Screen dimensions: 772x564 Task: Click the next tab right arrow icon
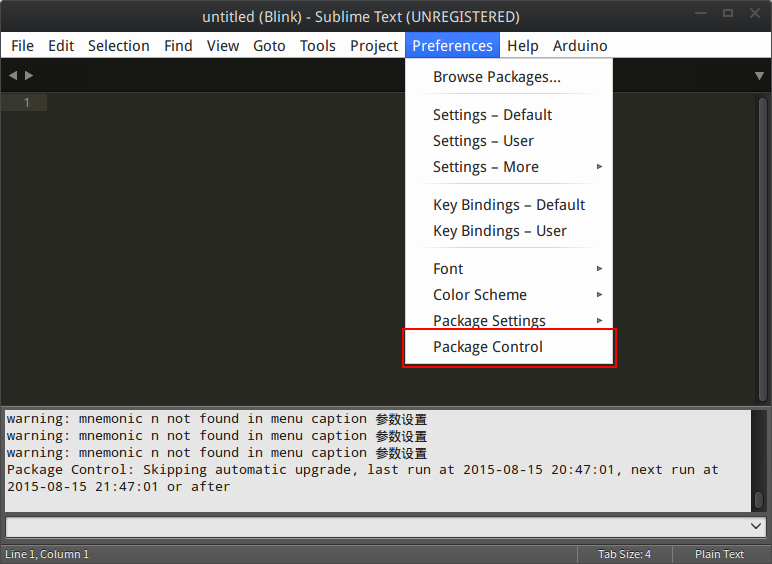29,75
